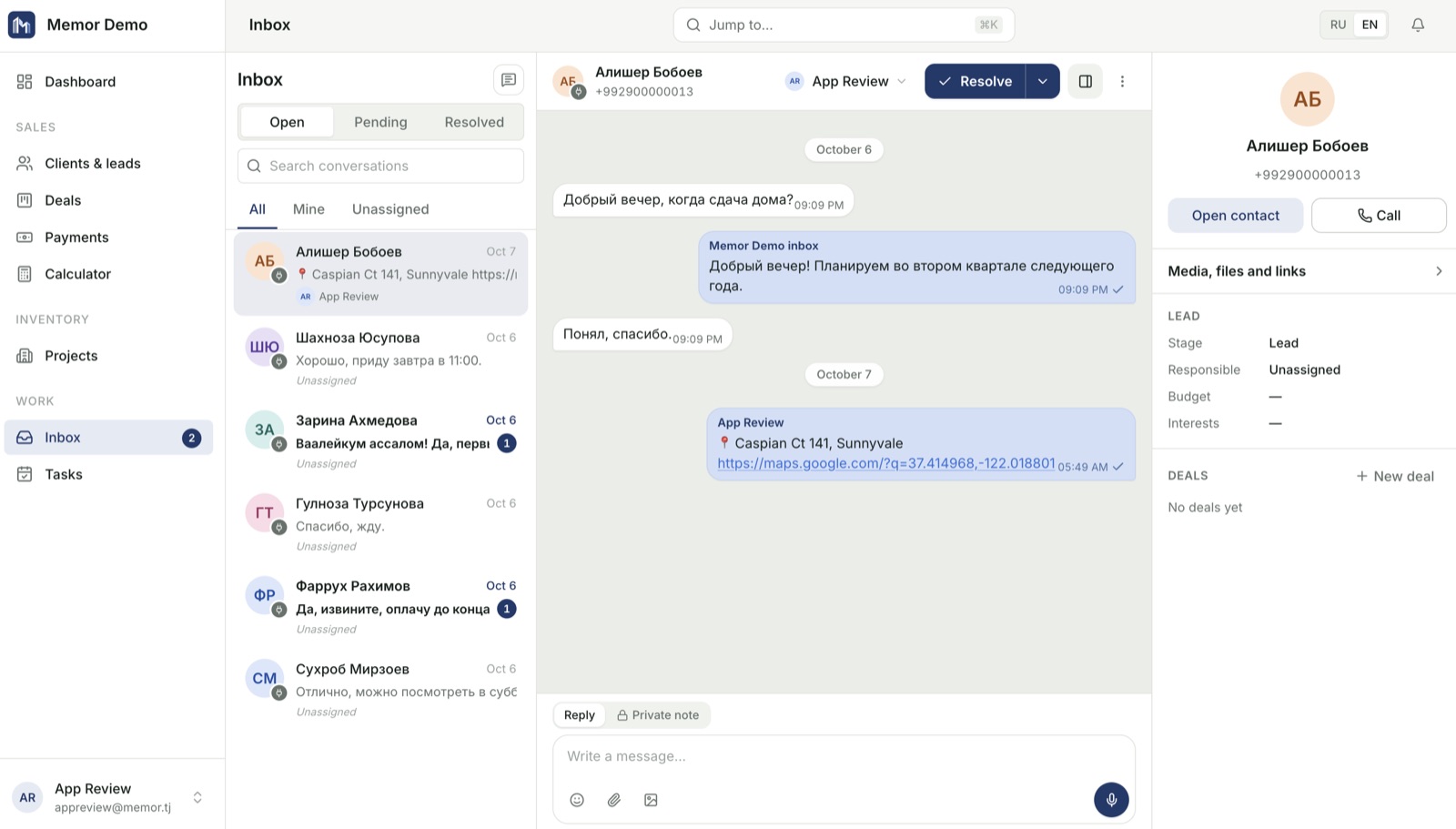This screenshot has width=1456, height=829.
Task: Insert an emoji in the message
Action: pos(577,800)
